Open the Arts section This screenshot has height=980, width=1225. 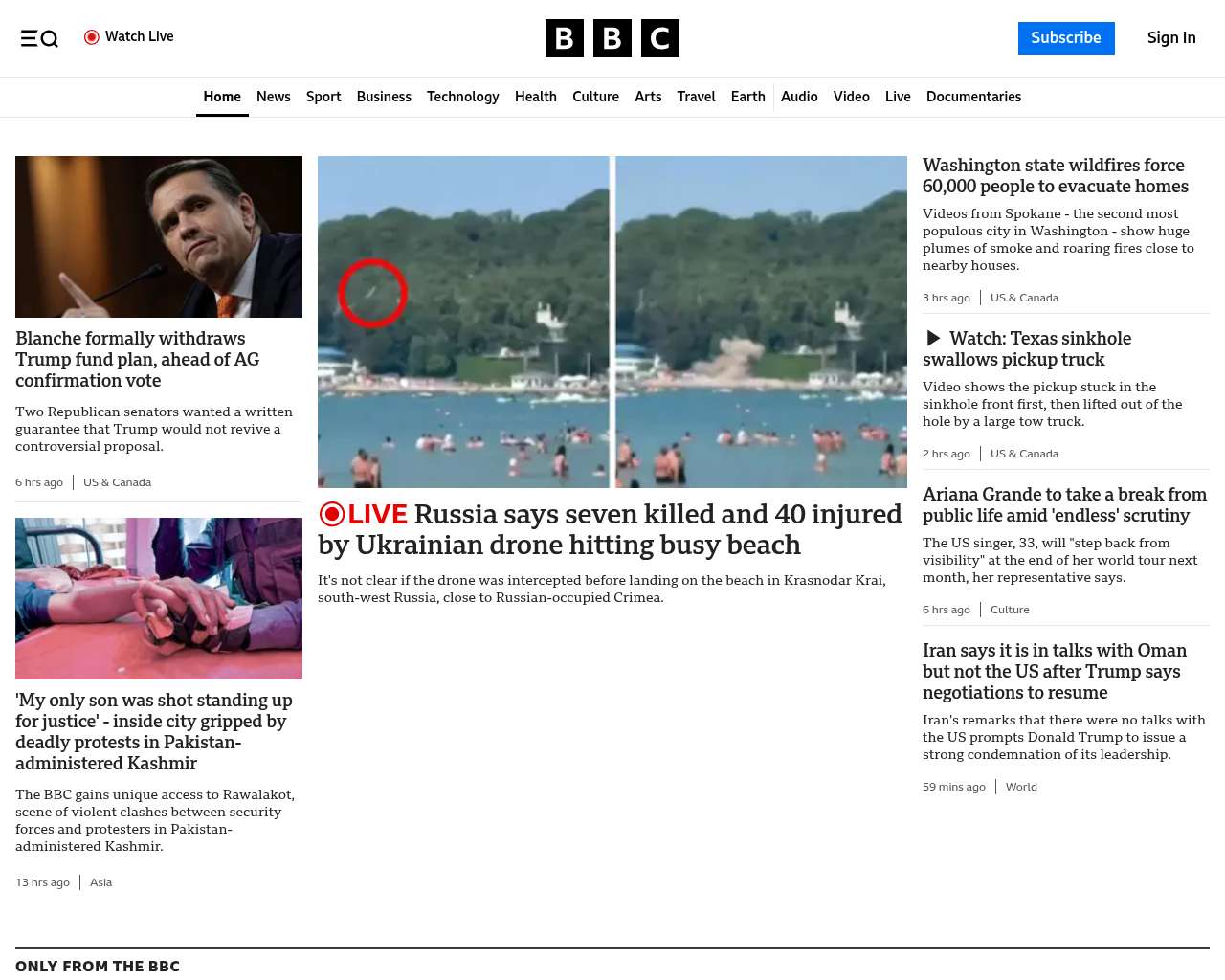point(648,97)
